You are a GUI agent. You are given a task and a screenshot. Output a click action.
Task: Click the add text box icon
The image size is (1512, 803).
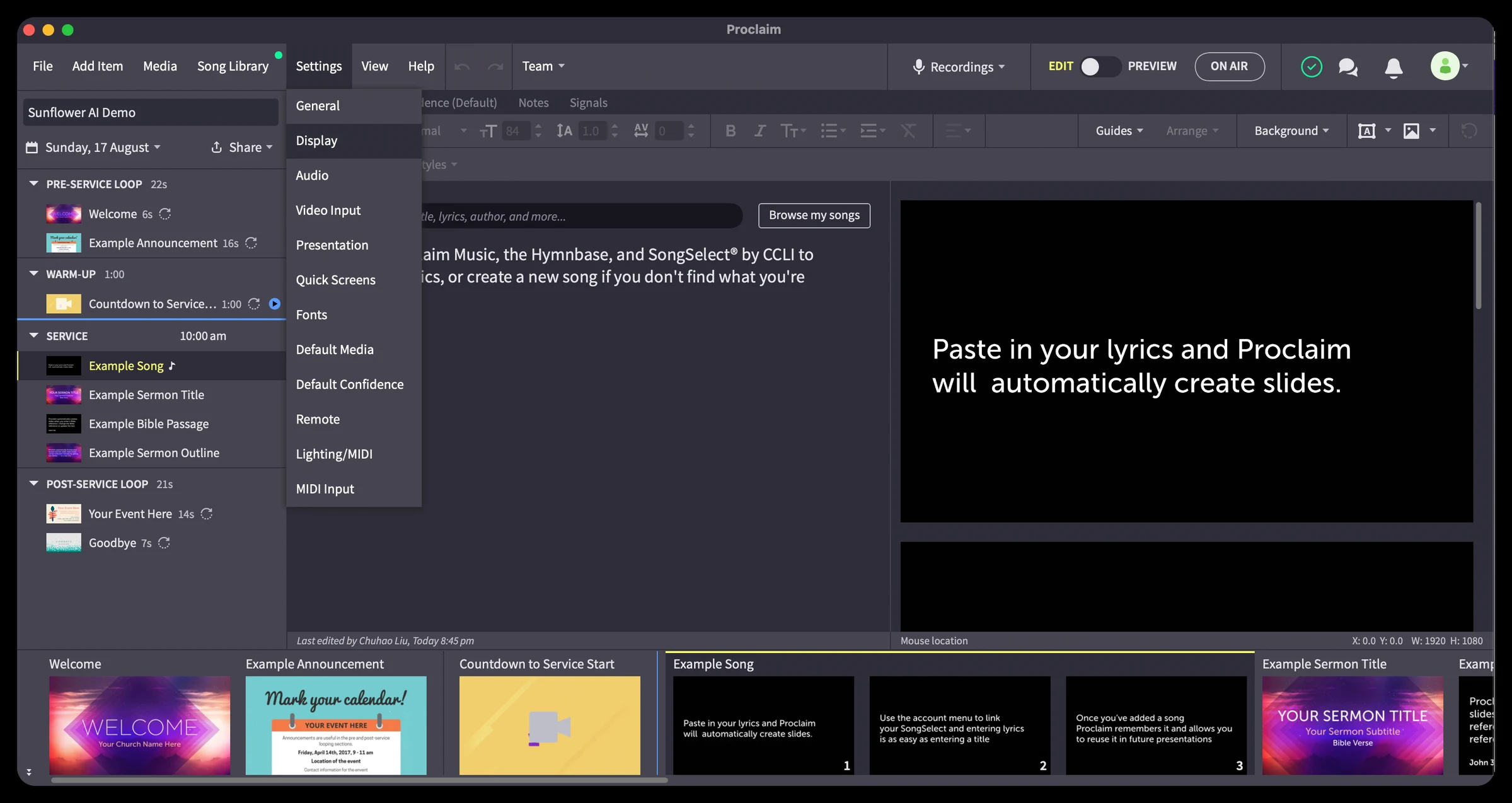tap(1366, 130)
